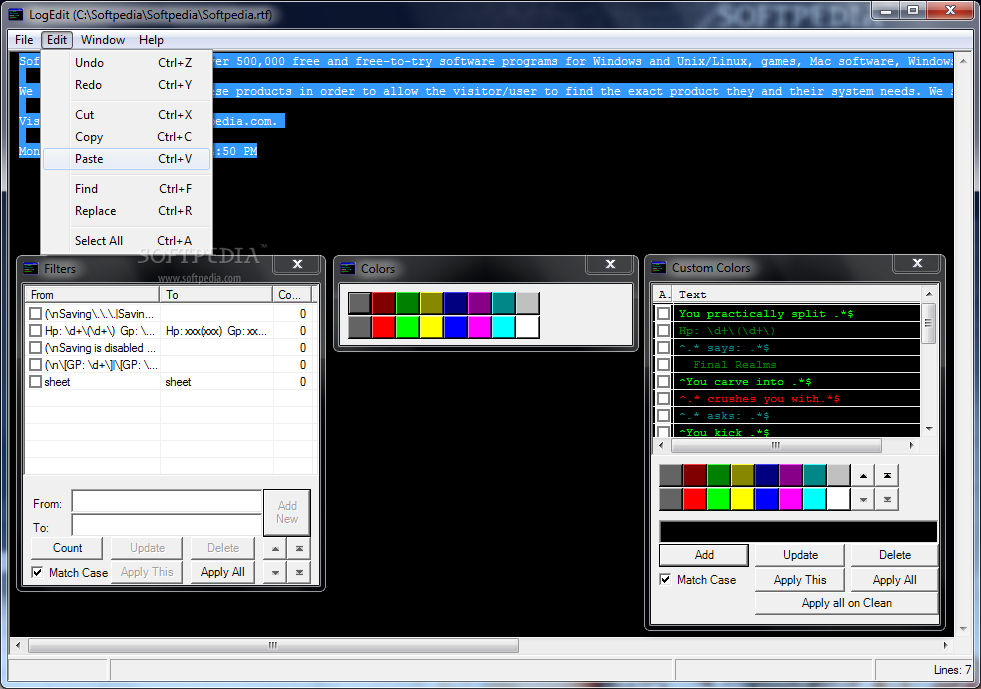Click Update in Custom Colors panel

coord(800,555)
